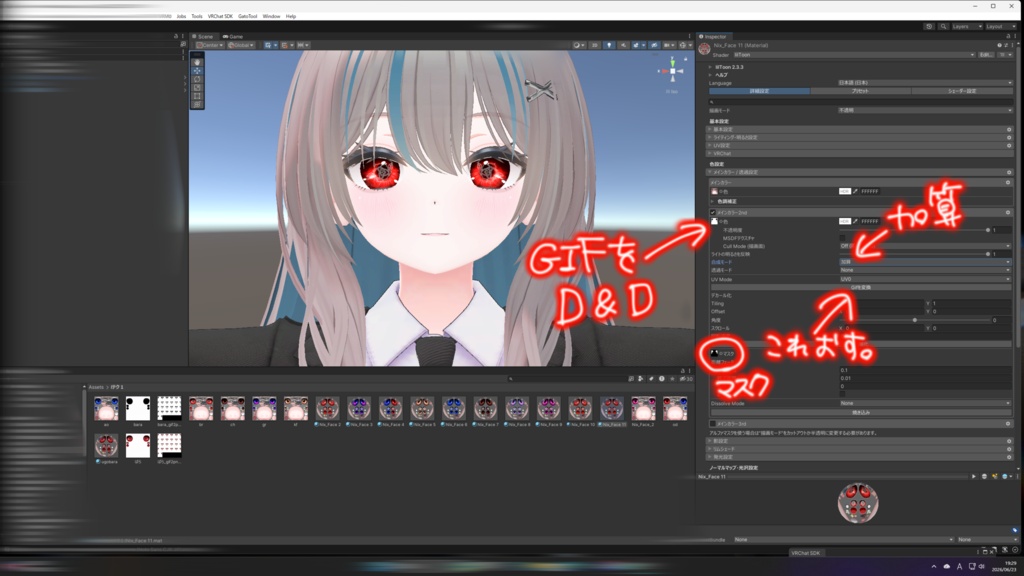Toggle the Inspector lock icon
Image resolution: width=1024 pixels, height=576 pixels.
pos(1008,37)
